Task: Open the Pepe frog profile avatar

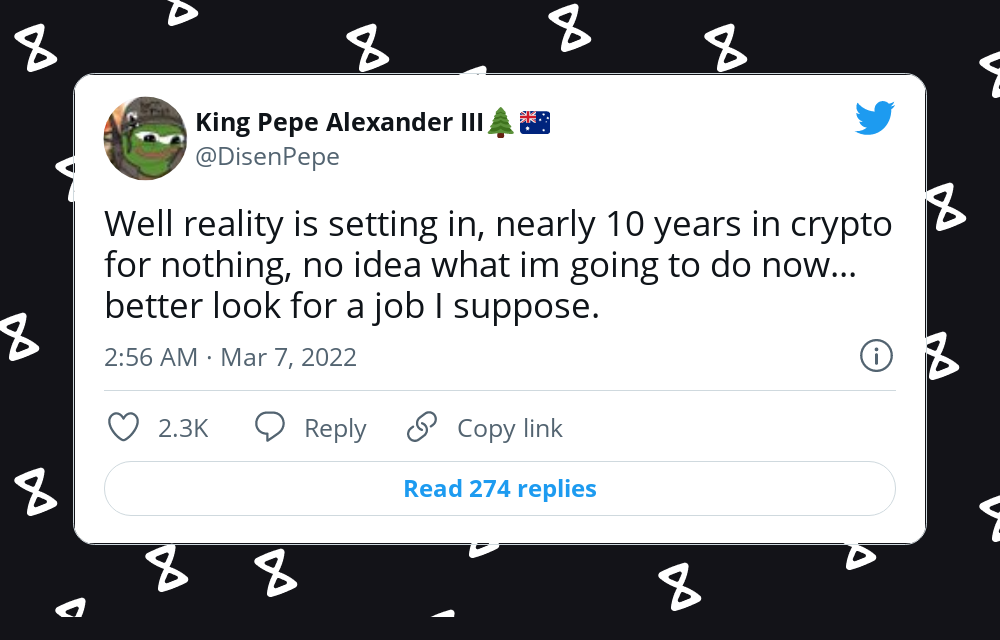Action: [145, 139]
